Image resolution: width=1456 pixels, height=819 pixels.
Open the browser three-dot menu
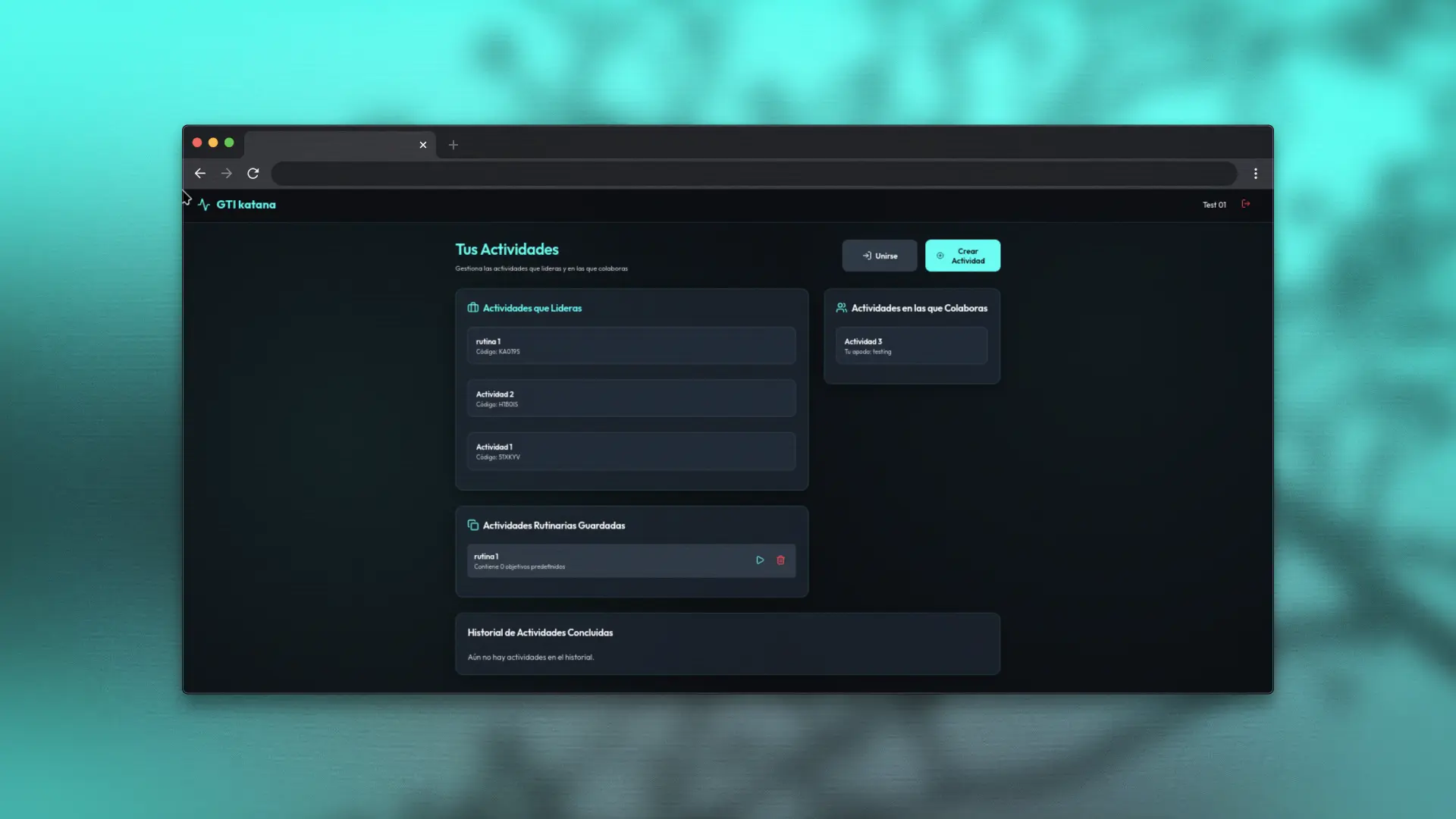point(1256,174)
